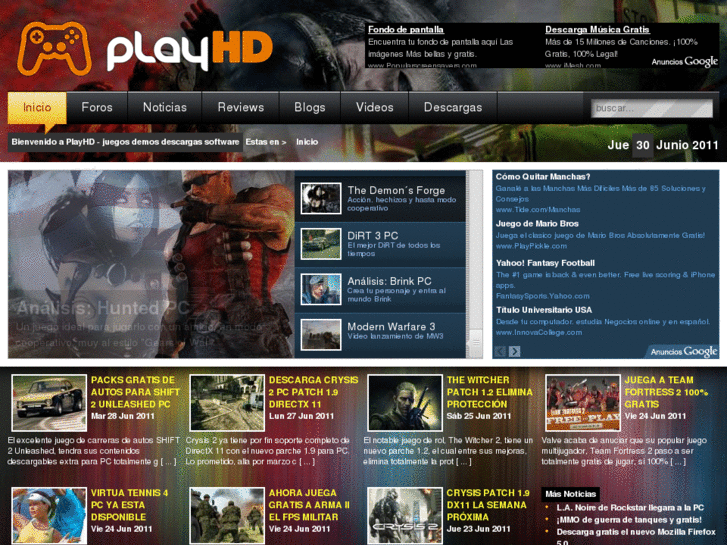Open the Virtua Tennis 4 thumbnail
Viewport: 727px width, 545px height.
[49, 515]
